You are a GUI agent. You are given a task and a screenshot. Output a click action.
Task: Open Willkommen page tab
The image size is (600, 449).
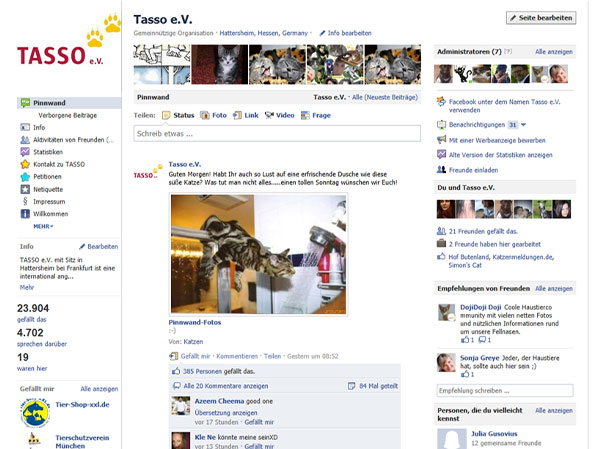tap(51, 214)
